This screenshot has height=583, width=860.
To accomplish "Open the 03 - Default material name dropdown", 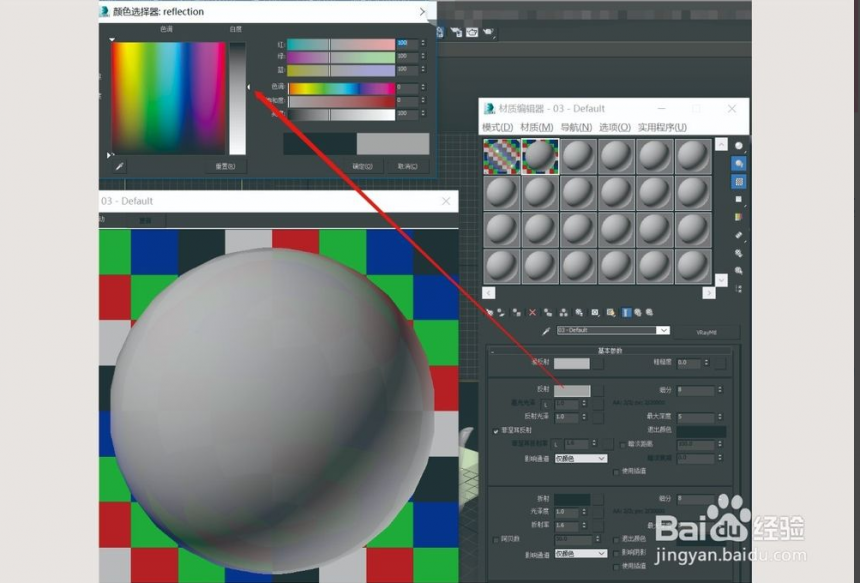I will [x=663, y=330].
